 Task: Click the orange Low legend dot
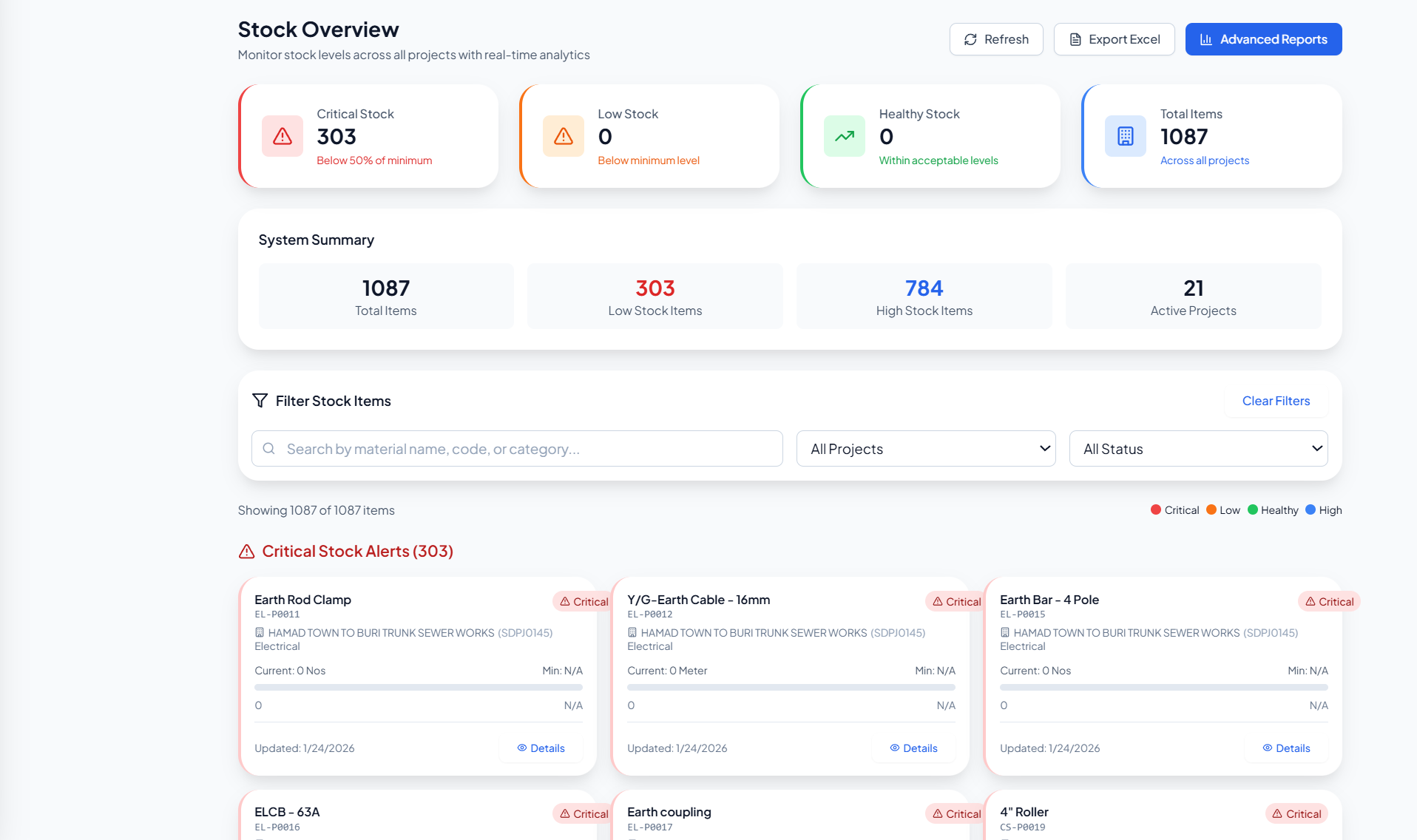1211,509
